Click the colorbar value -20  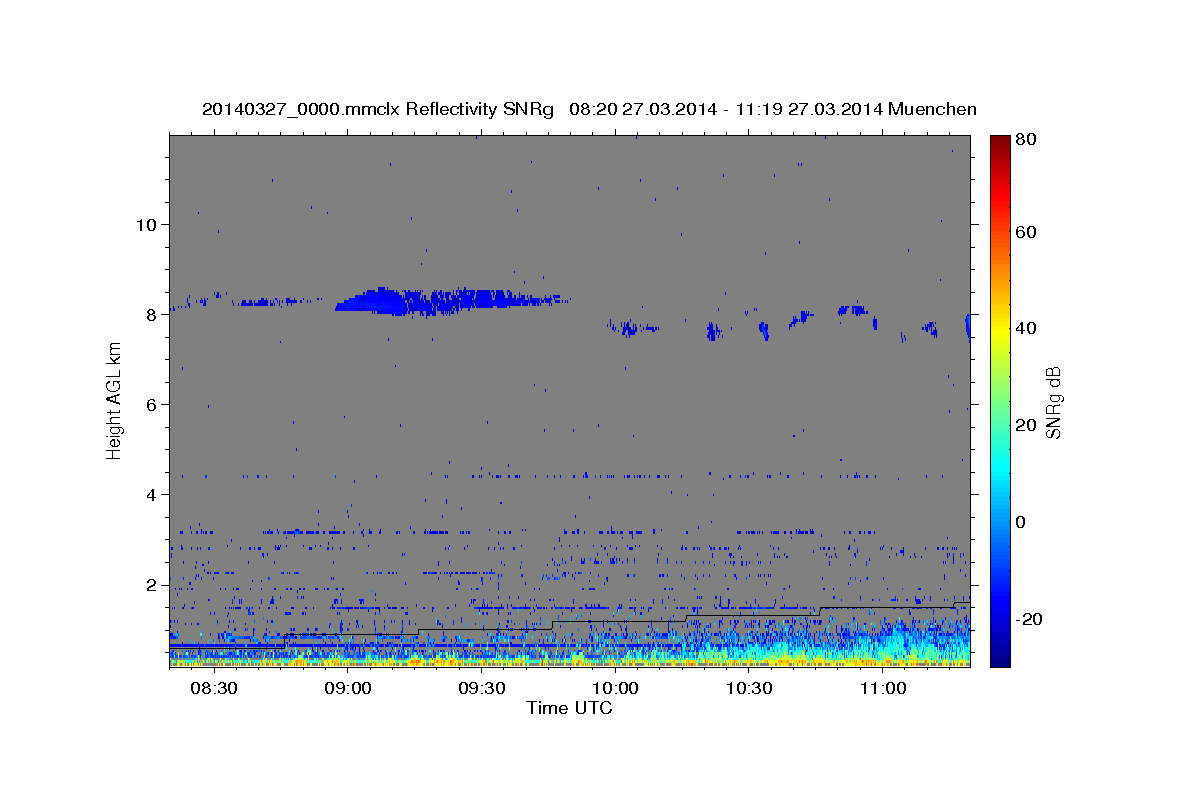pyautogui.click(x=1029, y=619)
